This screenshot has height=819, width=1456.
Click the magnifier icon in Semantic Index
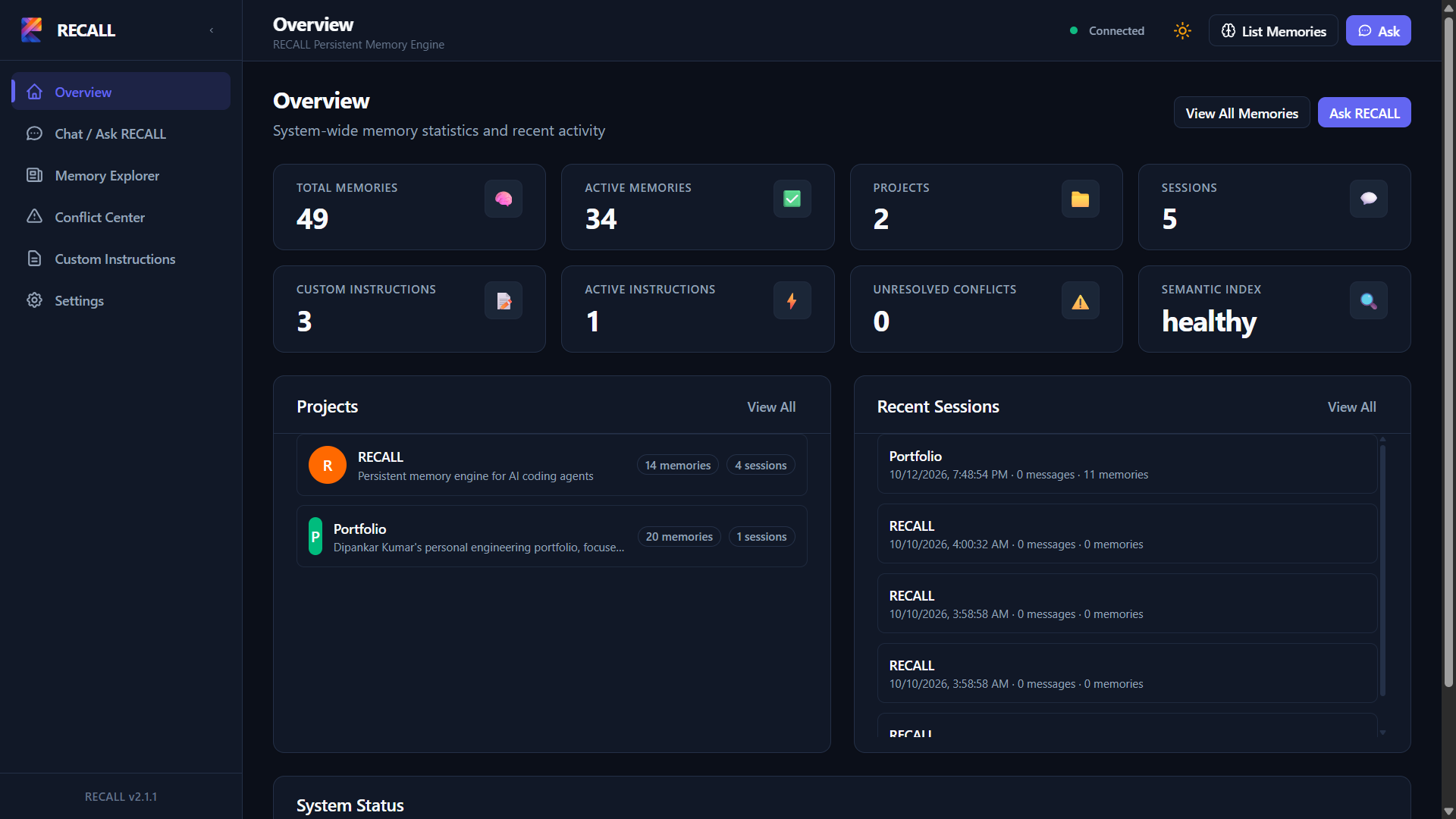(1368, 301)
